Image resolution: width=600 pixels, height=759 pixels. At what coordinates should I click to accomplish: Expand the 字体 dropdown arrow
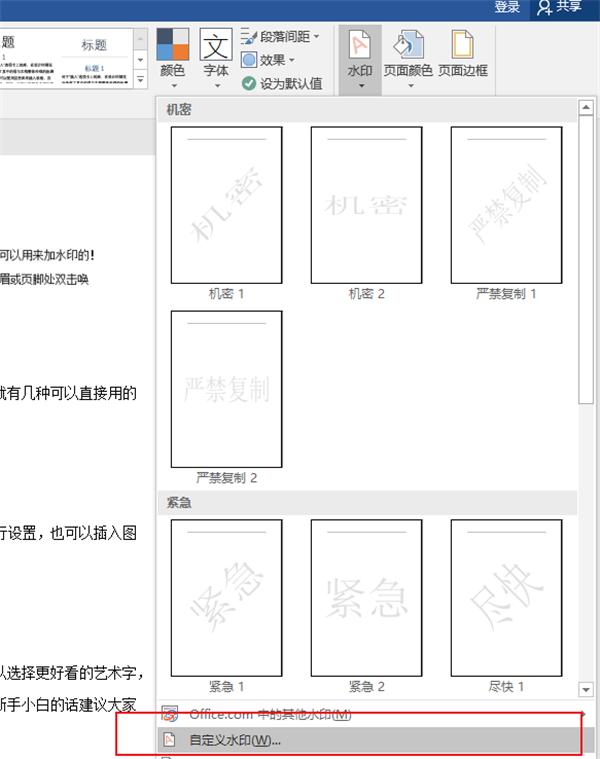217,86
